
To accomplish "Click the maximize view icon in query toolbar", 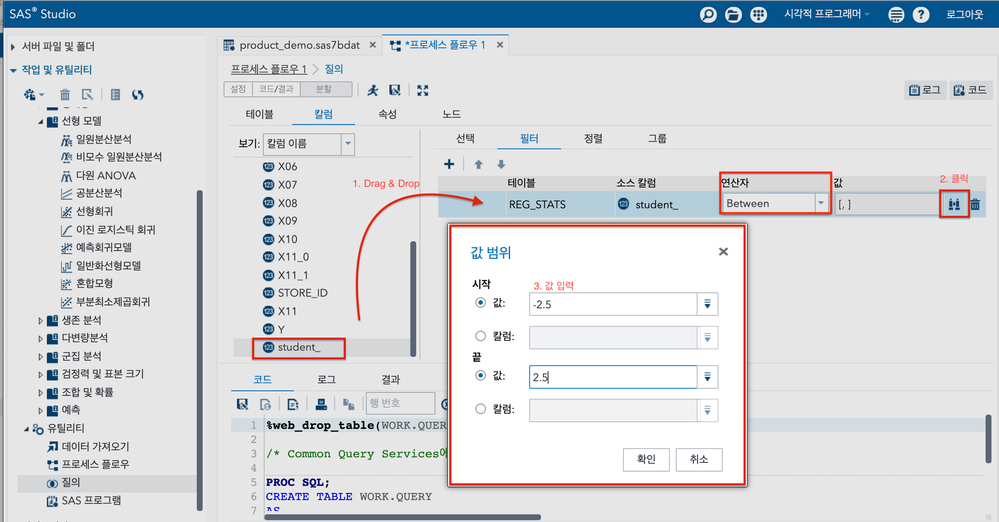I will (422, 91).
